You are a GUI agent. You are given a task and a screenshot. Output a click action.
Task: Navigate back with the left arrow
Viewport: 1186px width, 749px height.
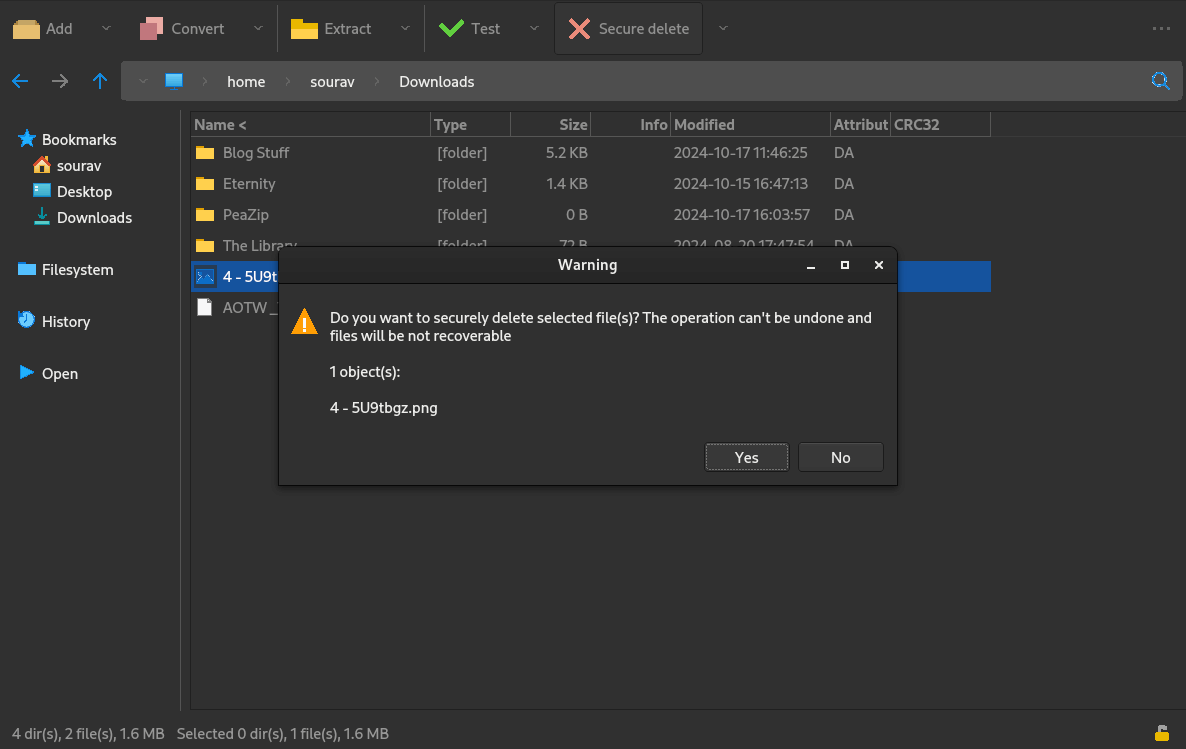tap(20, 82)
